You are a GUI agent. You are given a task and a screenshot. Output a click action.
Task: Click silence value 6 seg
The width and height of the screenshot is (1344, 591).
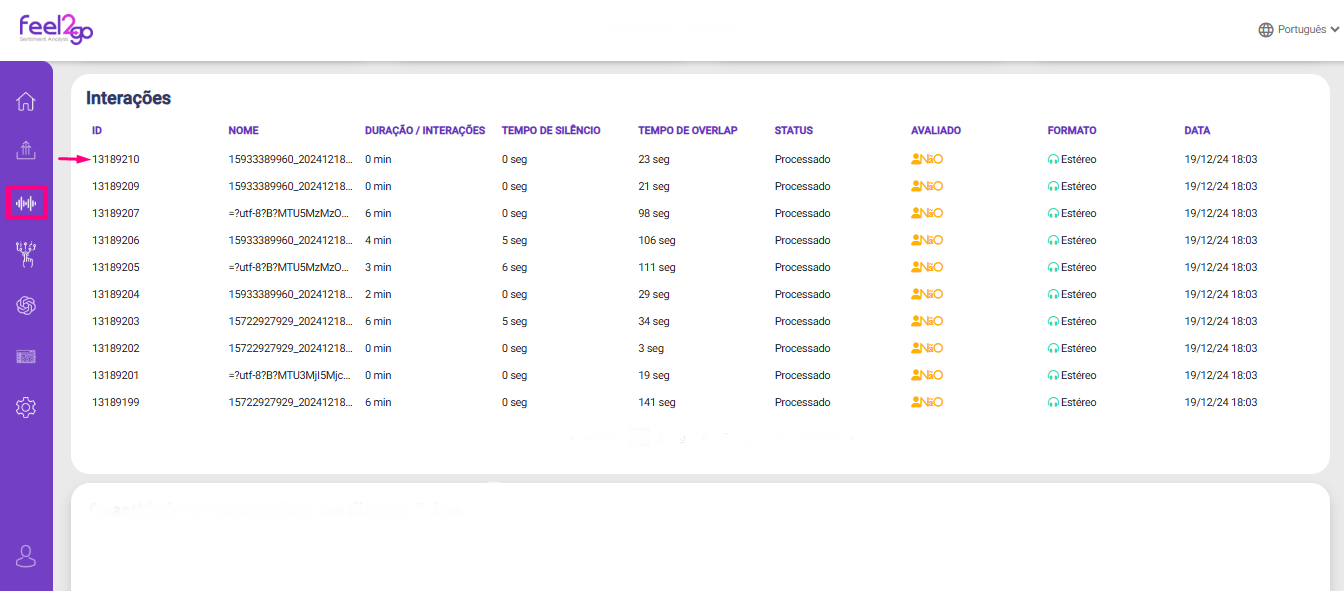coord(514,267)
